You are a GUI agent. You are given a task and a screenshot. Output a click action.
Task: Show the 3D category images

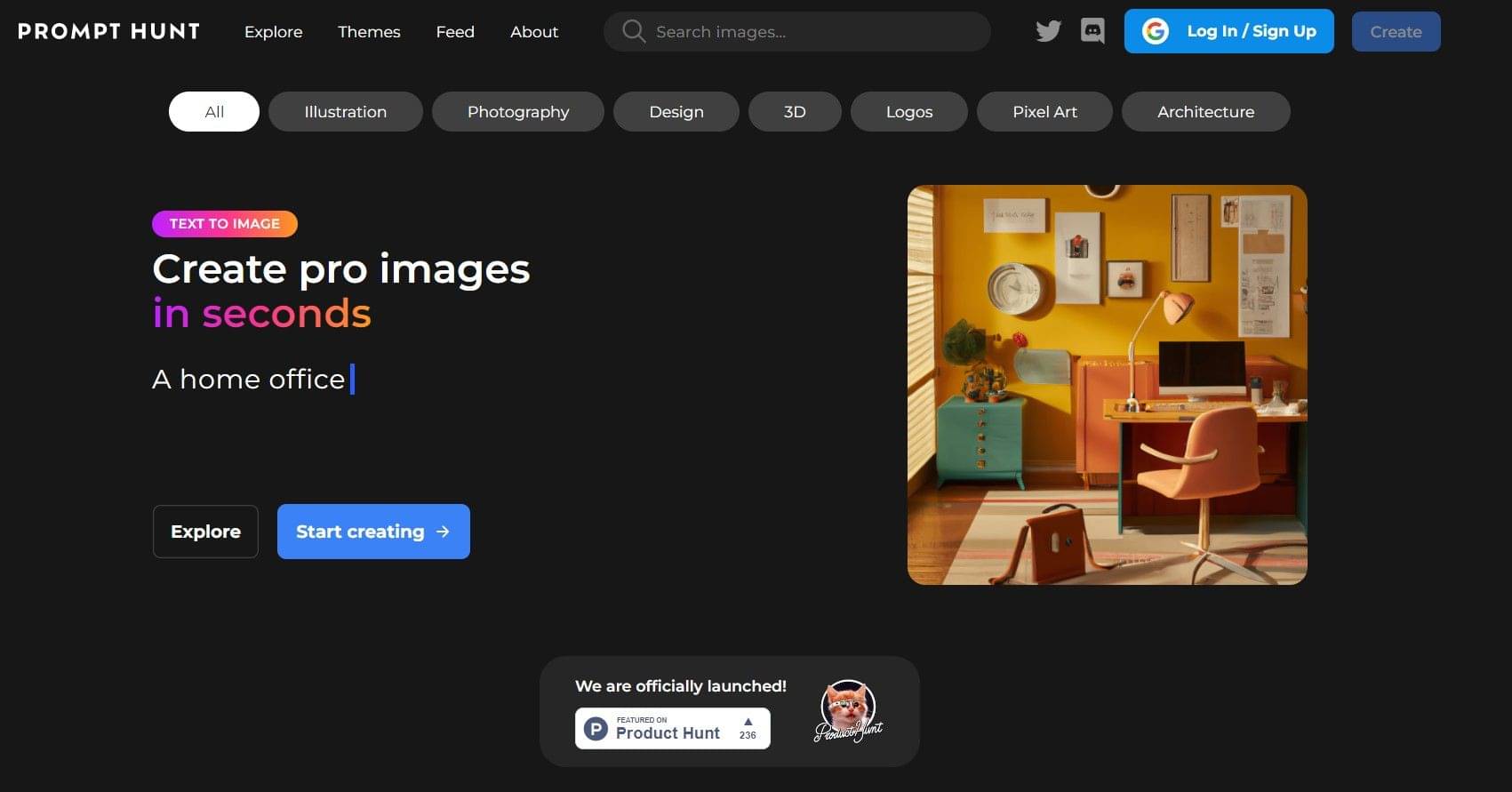(795, 112)
